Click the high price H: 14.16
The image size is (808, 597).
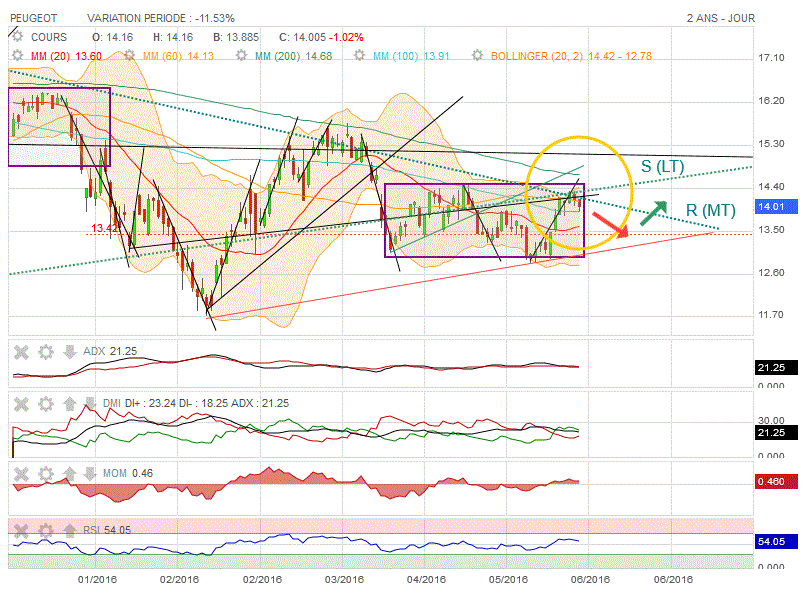(173, 37)
